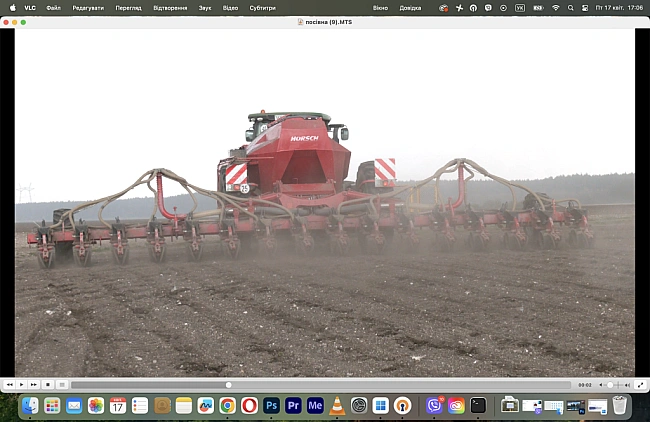Click the rewind button in VLC controls

point(10,384)
